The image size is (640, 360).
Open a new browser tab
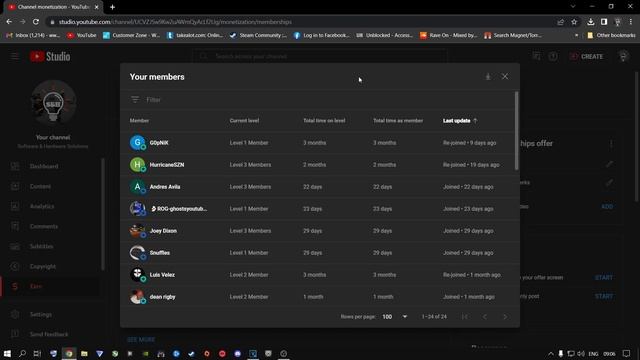click(x=112, y=7)
